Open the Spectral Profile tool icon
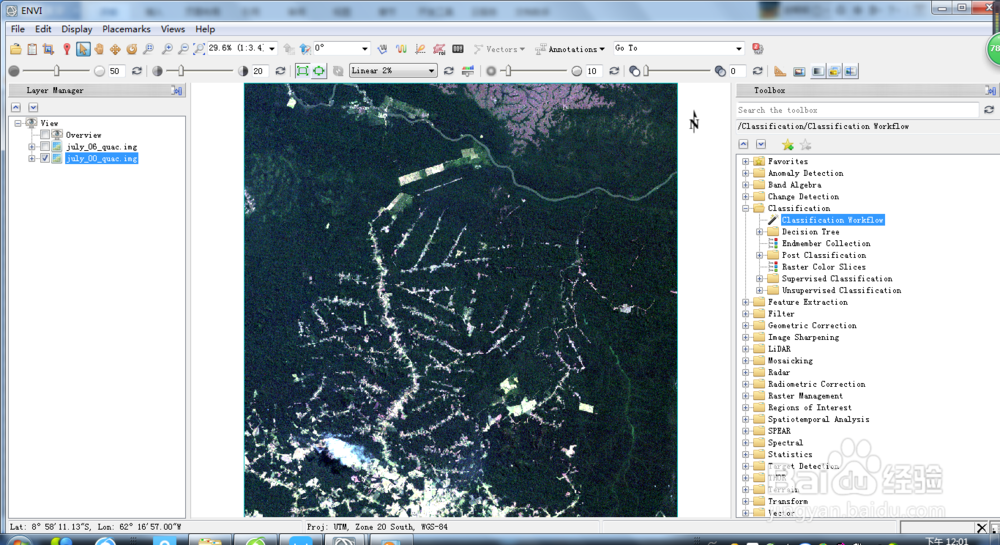The image size is (1000, 545). click(401, 49)
